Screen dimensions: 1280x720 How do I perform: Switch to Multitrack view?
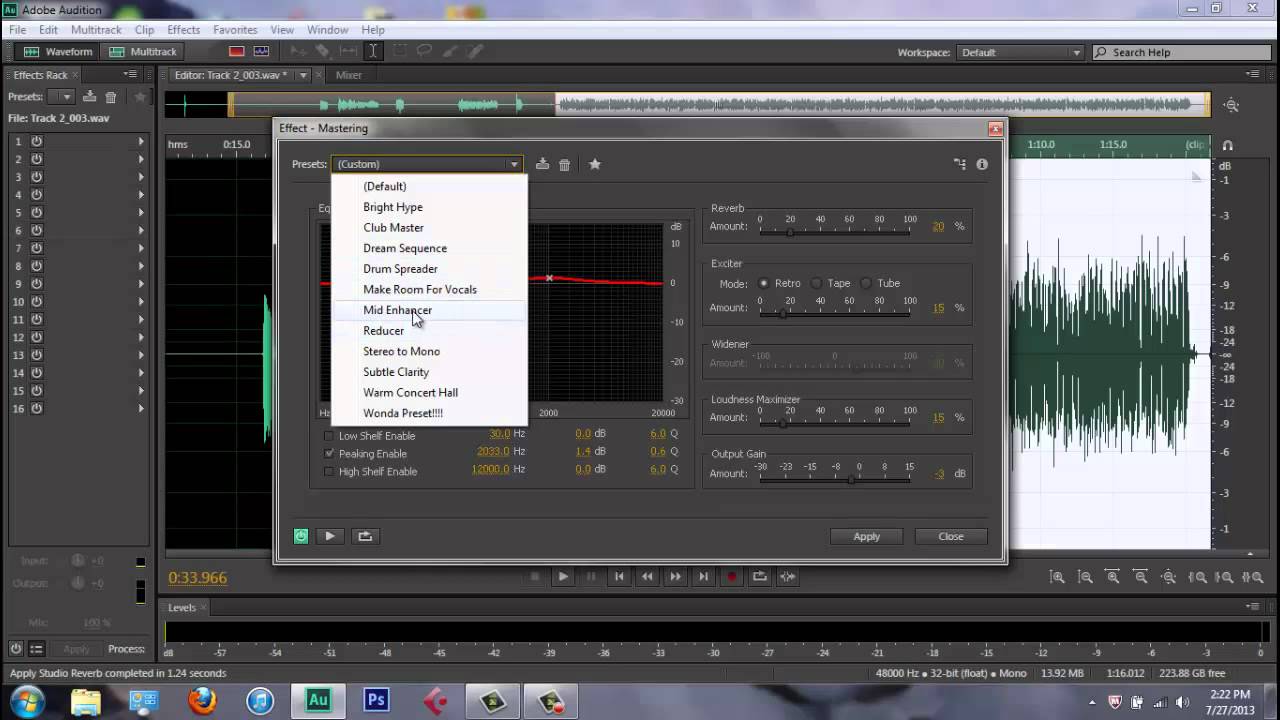pyautogui.click(x=143, y=52)
